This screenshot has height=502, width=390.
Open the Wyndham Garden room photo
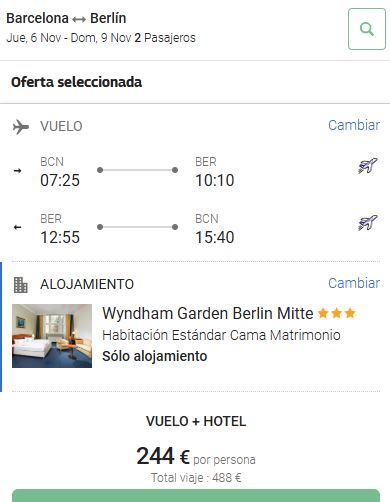[52, 336]
